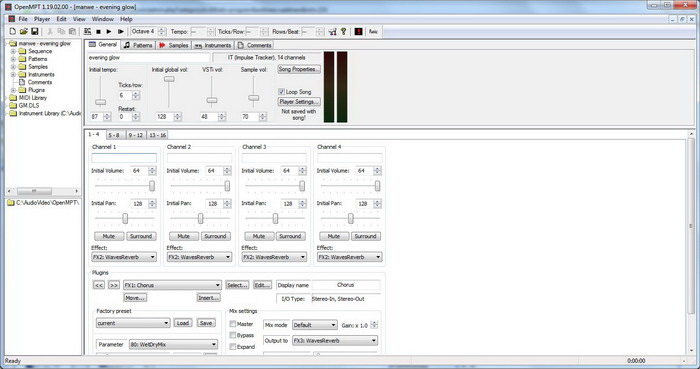Click Channel 1 Initial Pan slider handle
The image size is (700, 369).
125,218
